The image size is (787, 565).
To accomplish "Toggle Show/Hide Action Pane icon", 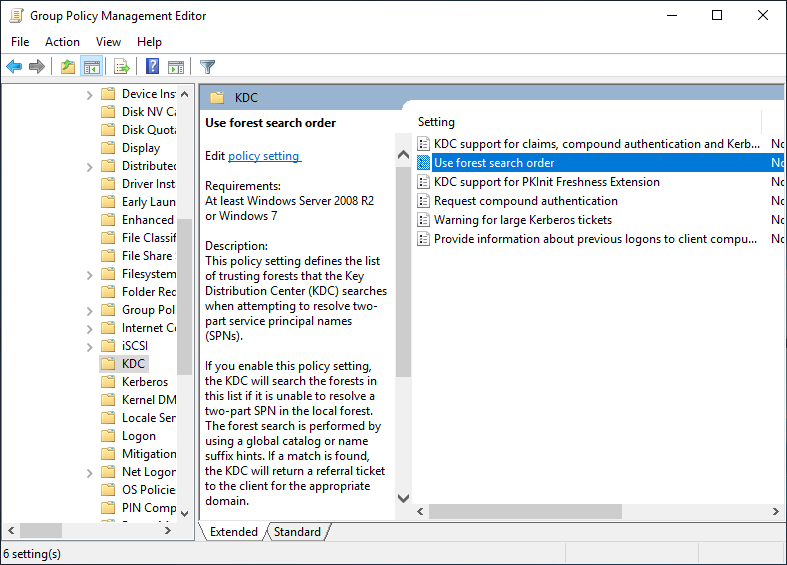I will pos(176,67).
